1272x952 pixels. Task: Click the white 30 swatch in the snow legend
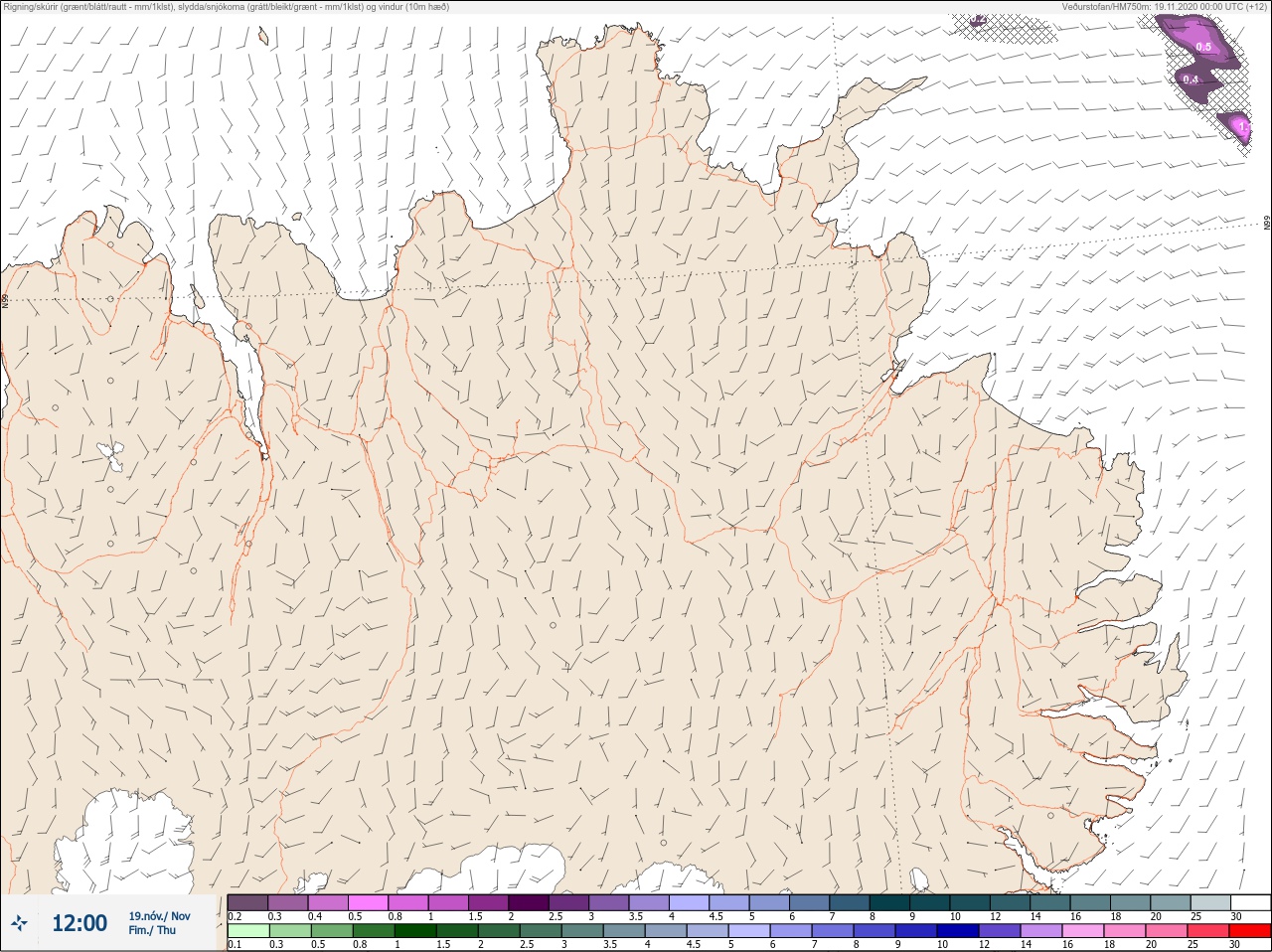click(1250, 902)
